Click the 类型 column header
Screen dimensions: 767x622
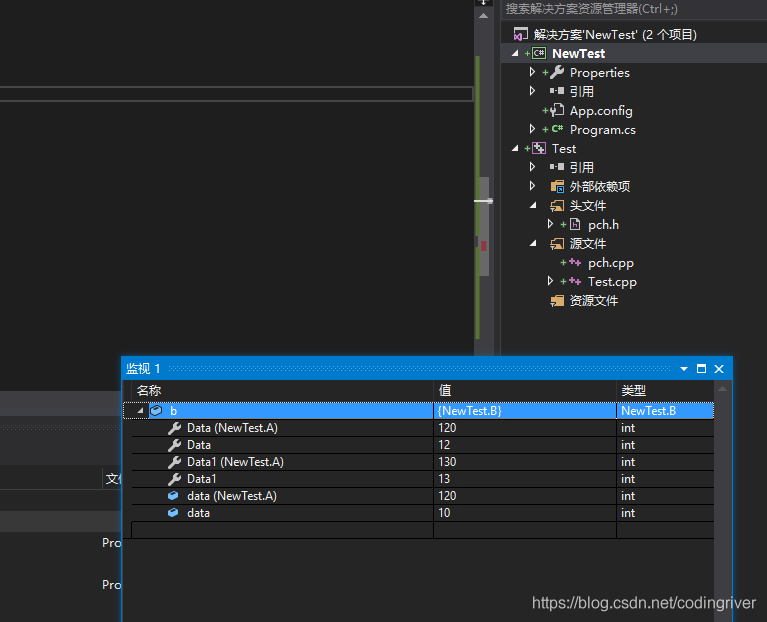click(665, 391)
